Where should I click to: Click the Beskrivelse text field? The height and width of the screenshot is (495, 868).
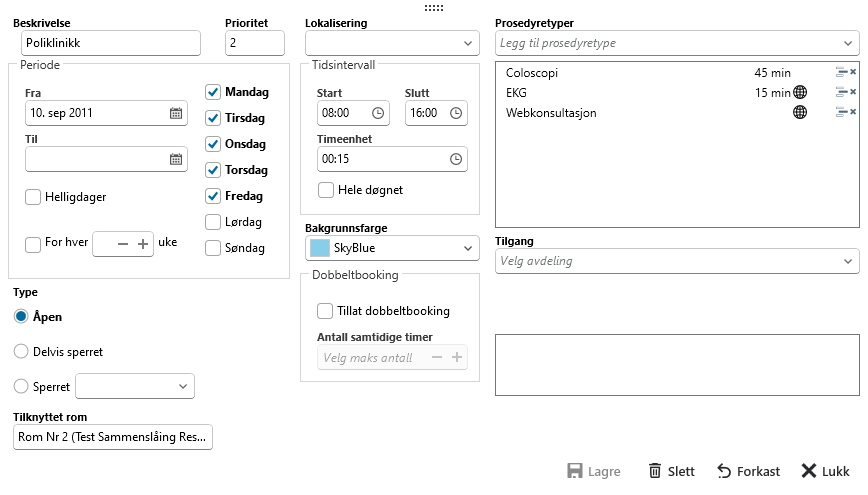[110, 43]
